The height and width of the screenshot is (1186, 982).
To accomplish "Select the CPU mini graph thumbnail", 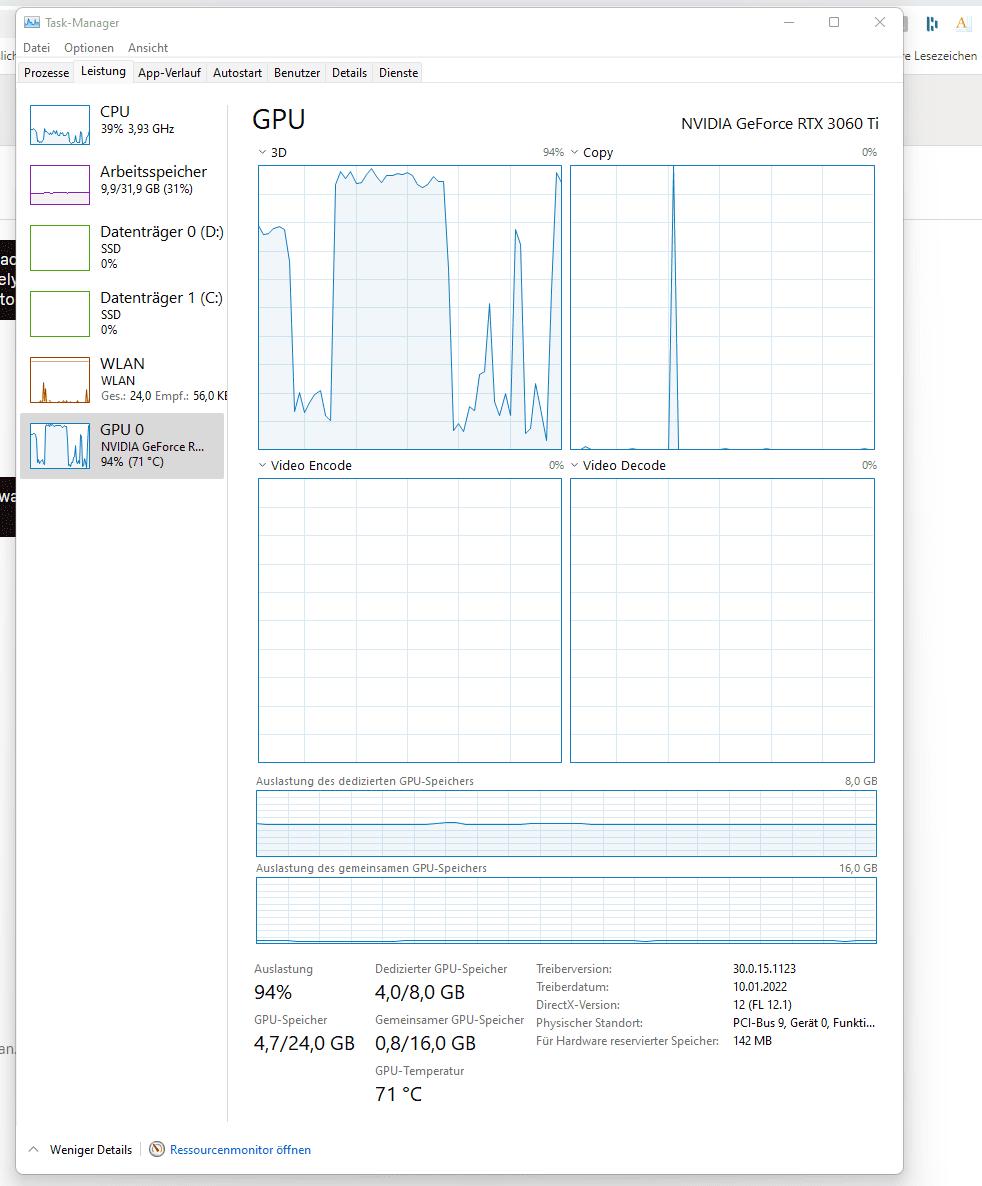I will click(x=60, y=125).
